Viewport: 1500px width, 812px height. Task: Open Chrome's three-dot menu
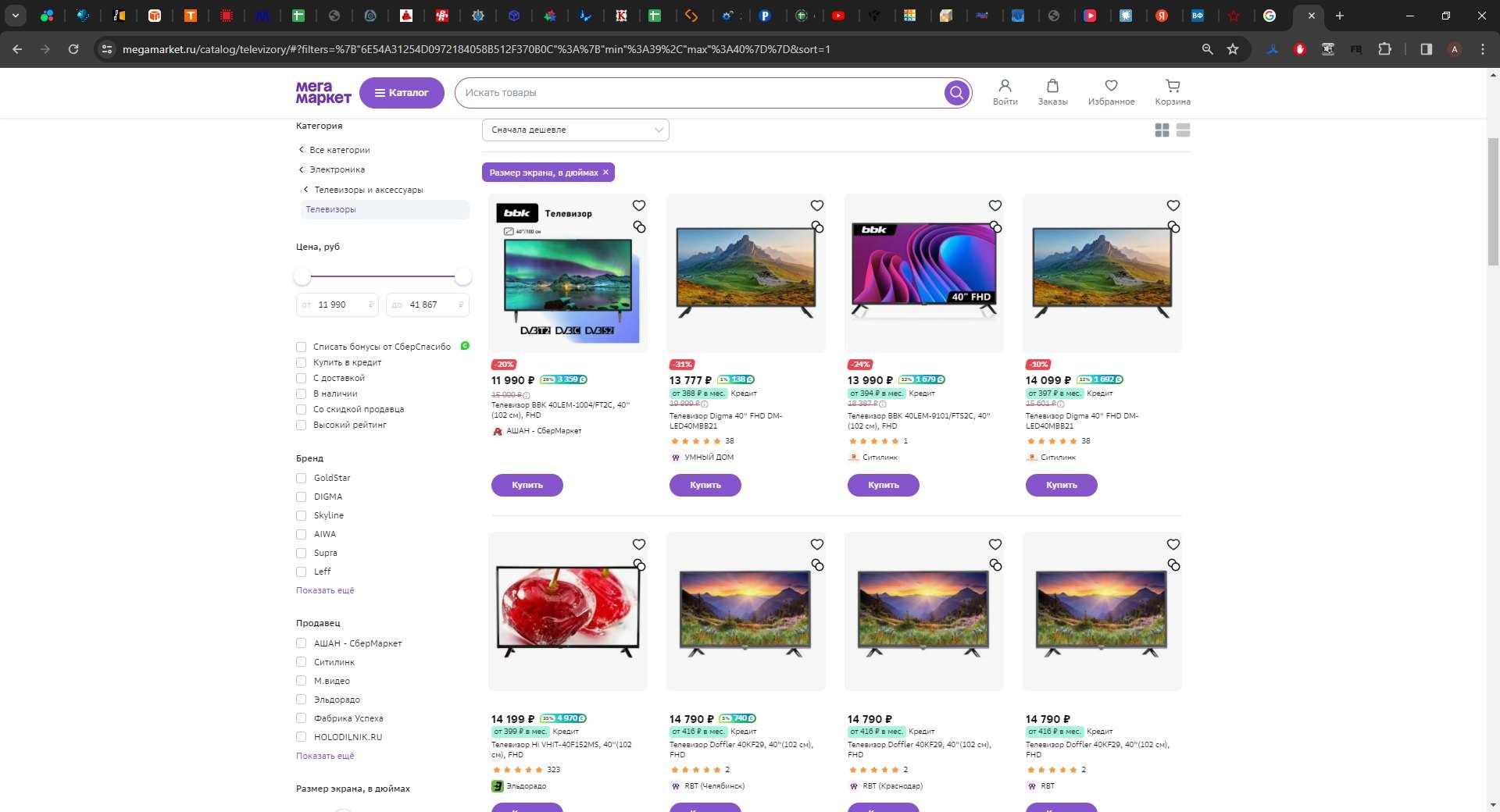[x=1483, y=49]
